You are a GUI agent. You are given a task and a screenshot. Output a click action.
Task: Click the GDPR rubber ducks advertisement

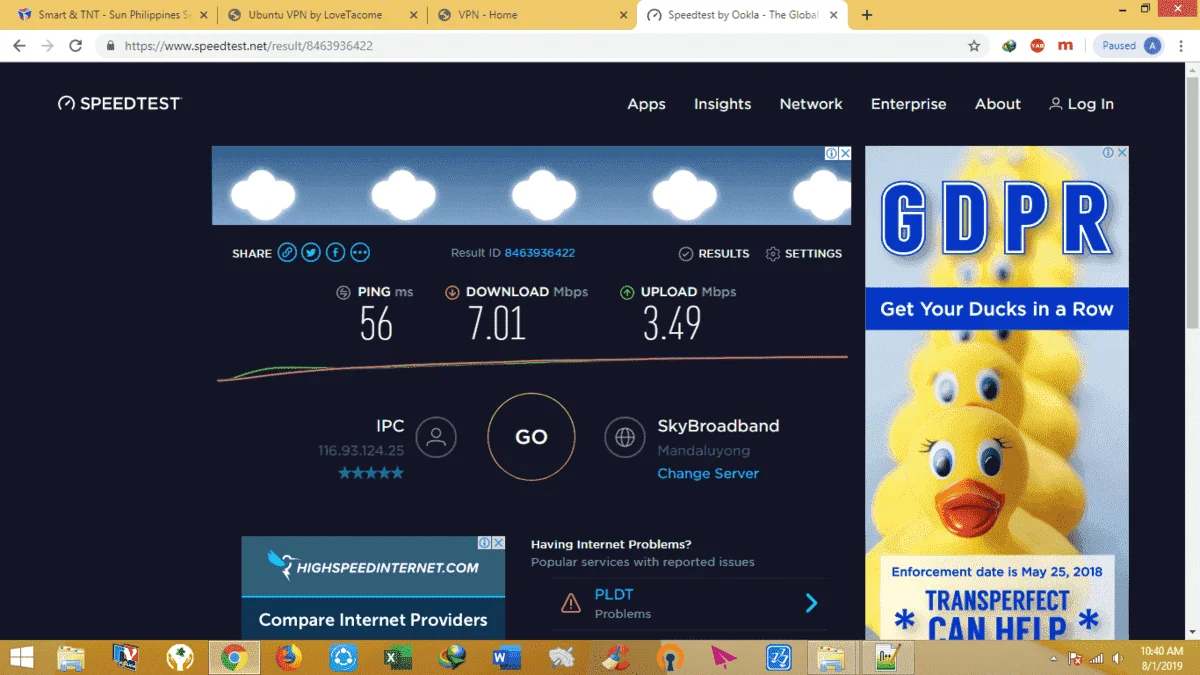click(997, 393)
